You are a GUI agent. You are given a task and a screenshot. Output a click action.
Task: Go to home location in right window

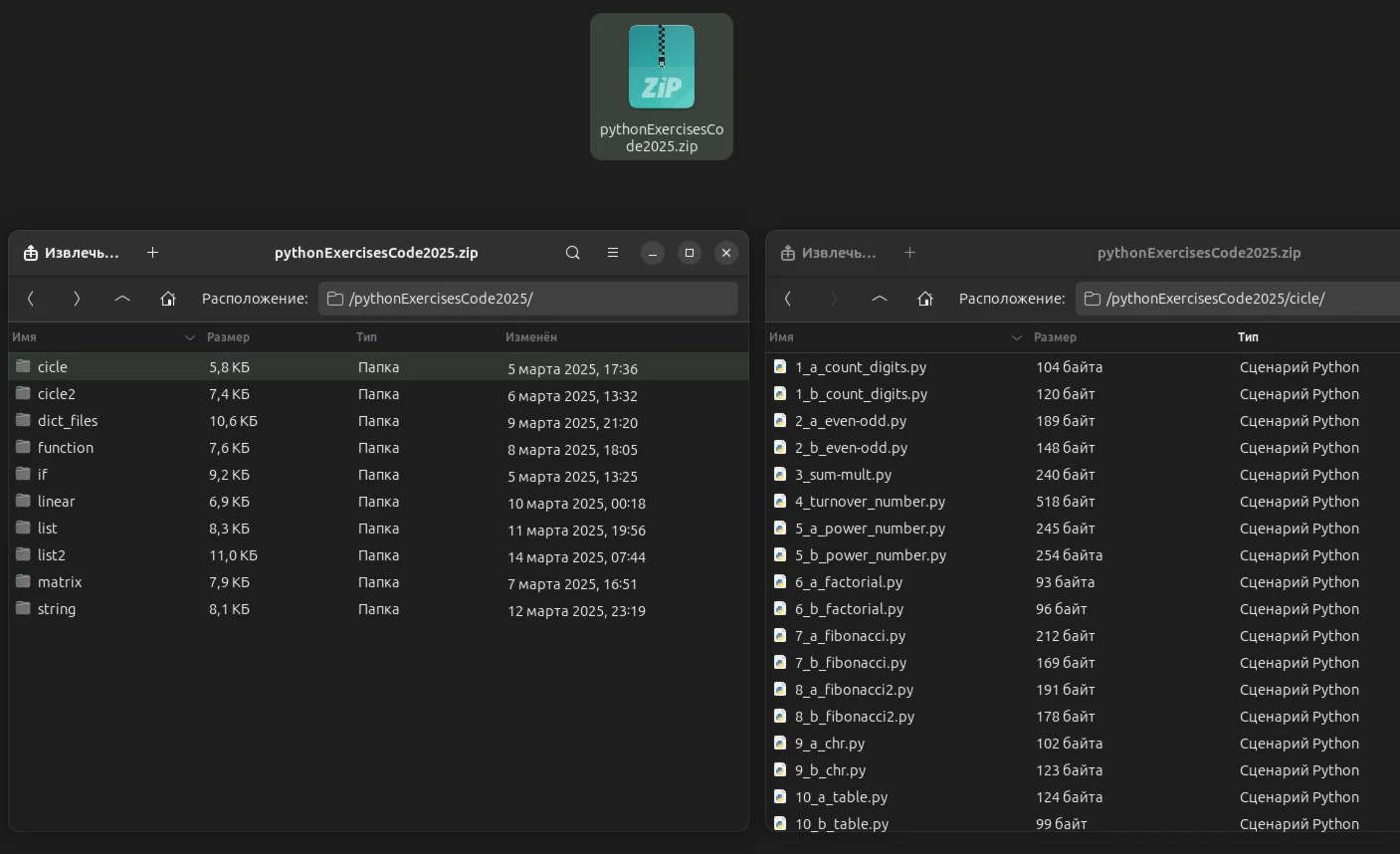coord(925,299)
